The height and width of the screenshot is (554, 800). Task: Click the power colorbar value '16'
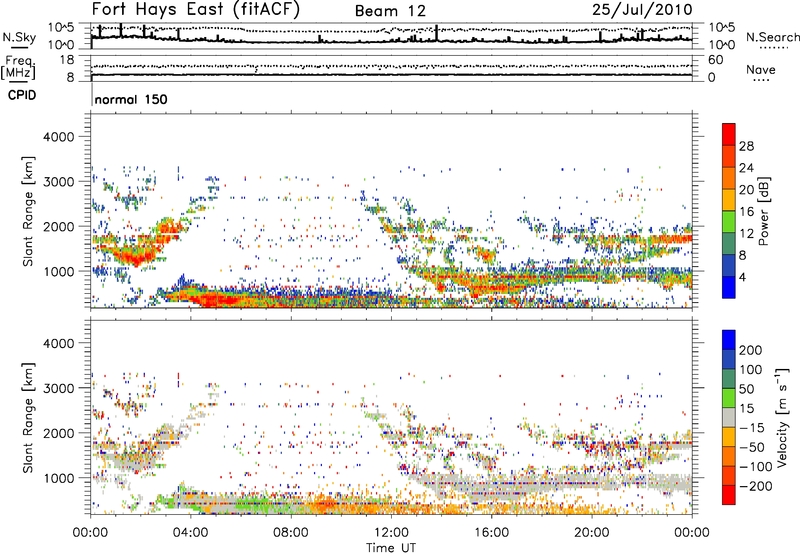pos(746,212)
